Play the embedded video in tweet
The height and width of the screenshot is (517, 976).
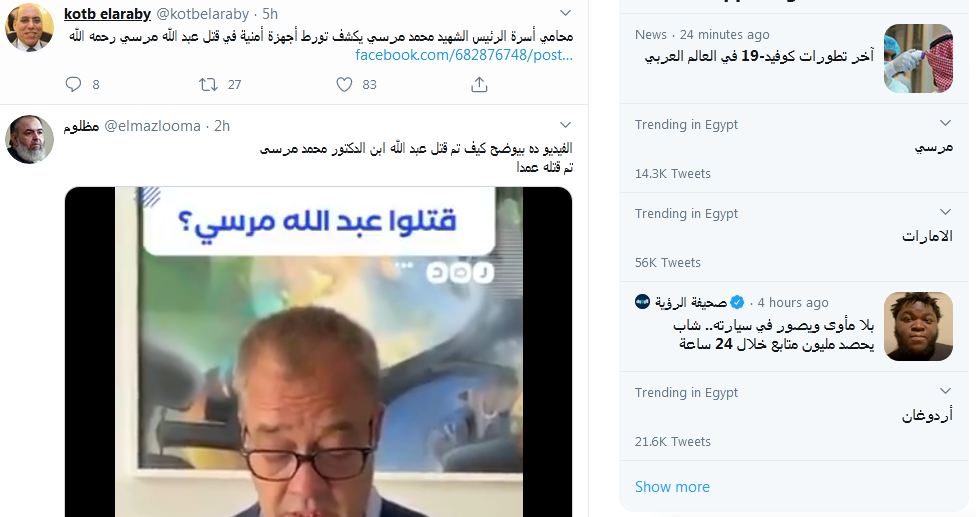tap(318, 352)
